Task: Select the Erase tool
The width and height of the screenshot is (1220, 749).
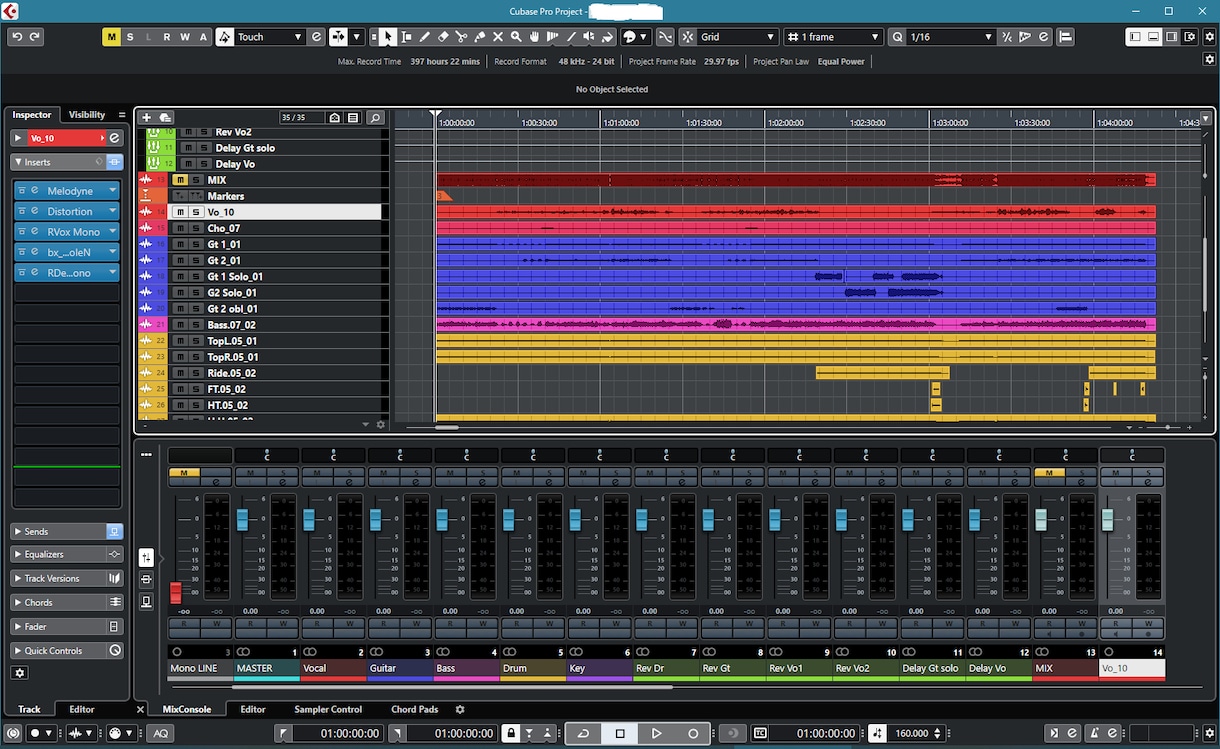Action: pyautogui.click(x=443, y=37)
